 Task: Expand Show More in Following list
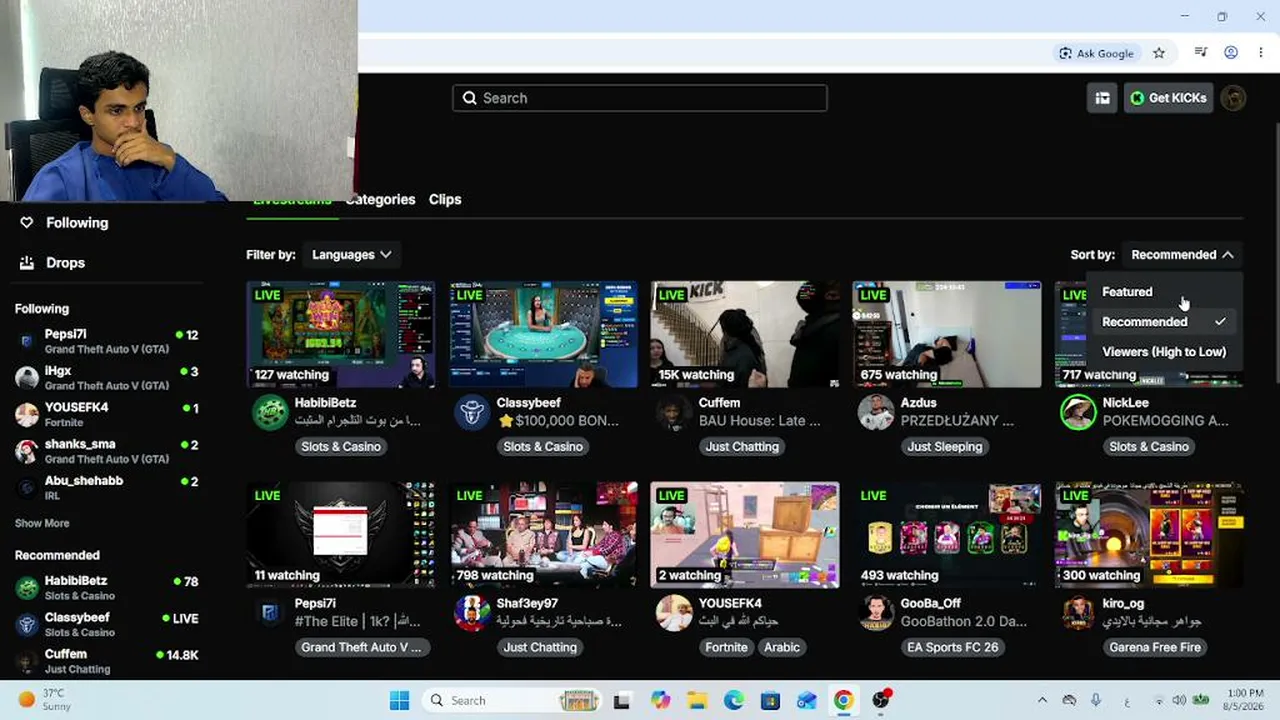coord(42,523)
